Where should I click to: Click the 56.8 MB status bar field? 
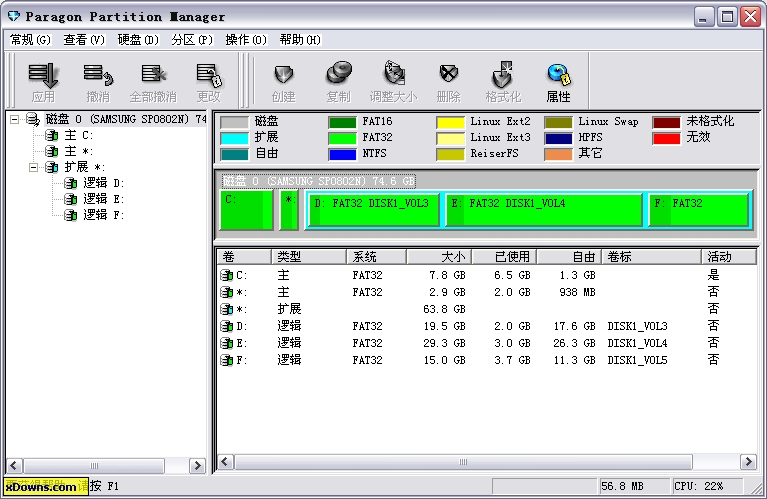[634, 486]
